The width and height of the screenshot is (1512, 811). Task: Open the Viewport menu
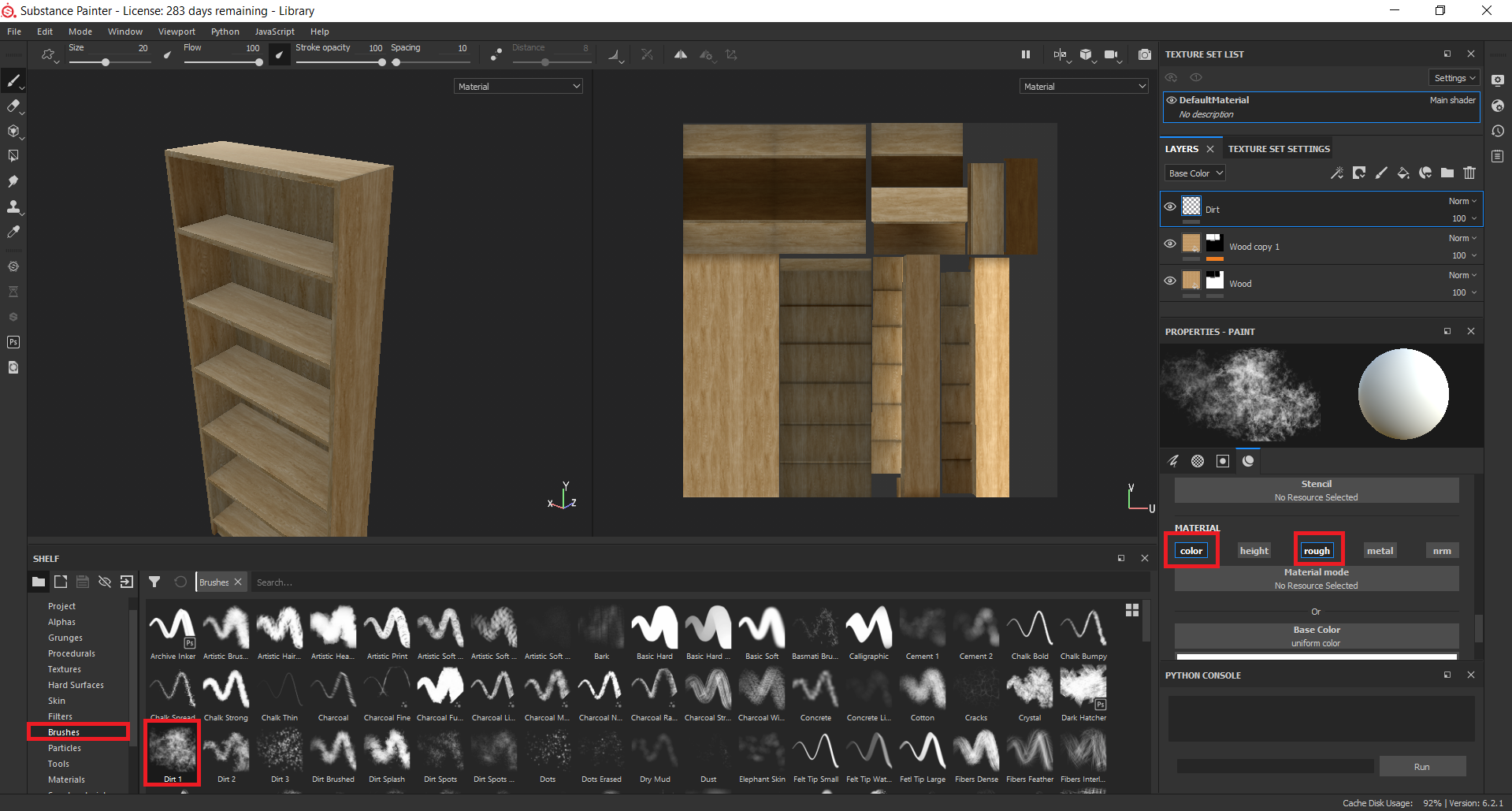click(x=176, y=32)
